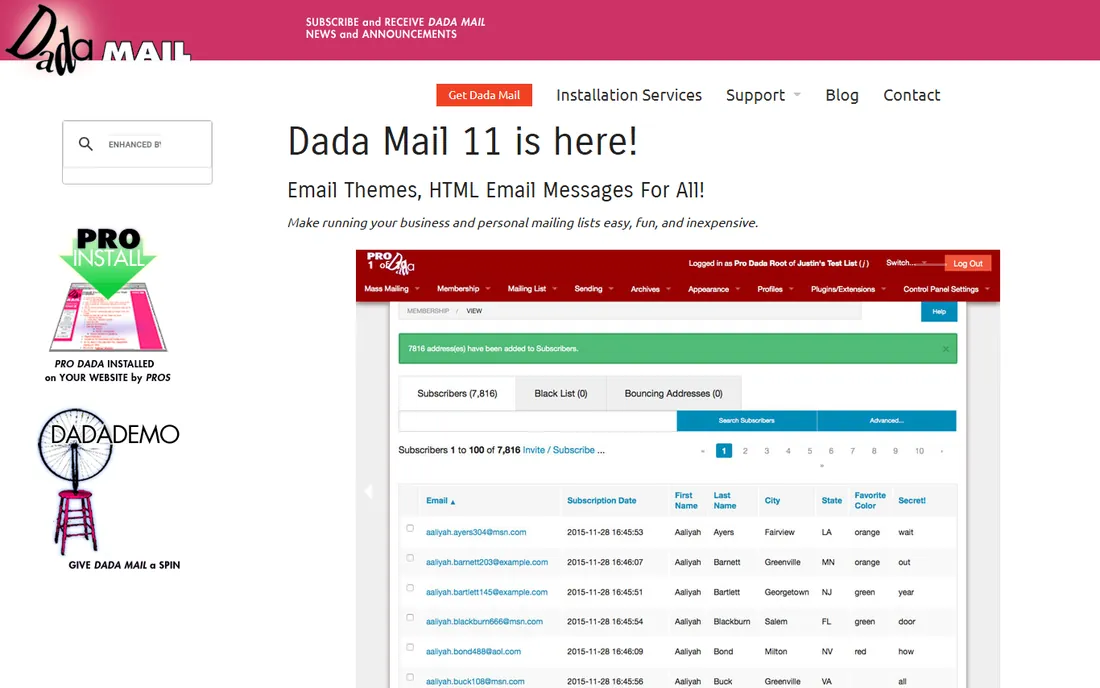Go to the Blog page
1100x688 pixels.
tap(842, 95)
